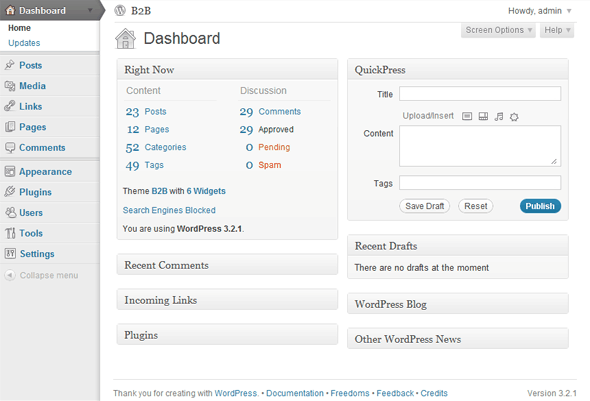Viewport: 590px width, 401px height.
Task: Open the Spam comments link
Action: pos(269,165)
